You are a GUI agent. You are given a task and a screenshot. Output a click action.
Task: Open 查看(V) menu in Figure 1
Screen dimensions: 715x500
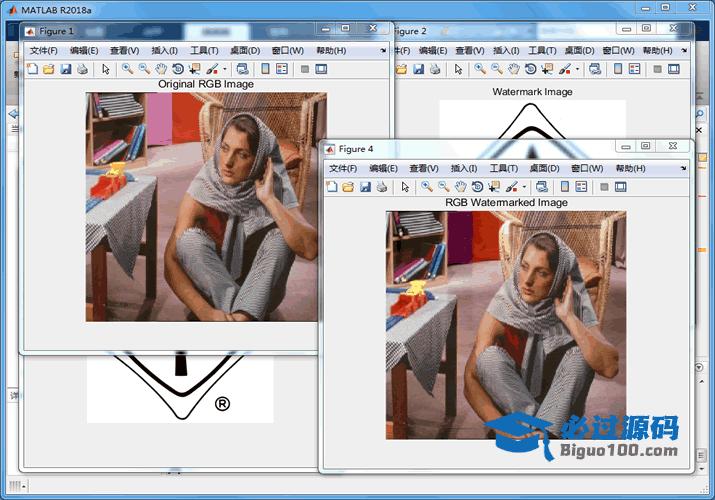124,51
